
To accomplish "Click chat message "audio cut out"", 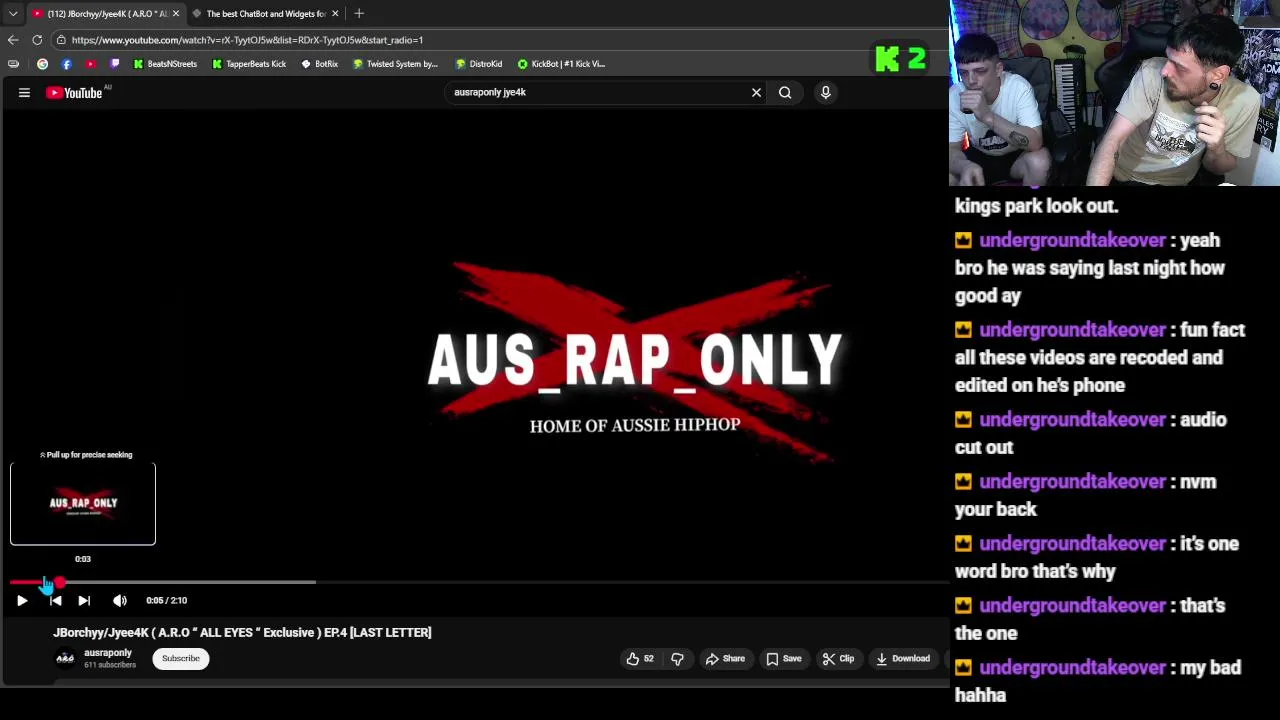I will point(1091,433).
